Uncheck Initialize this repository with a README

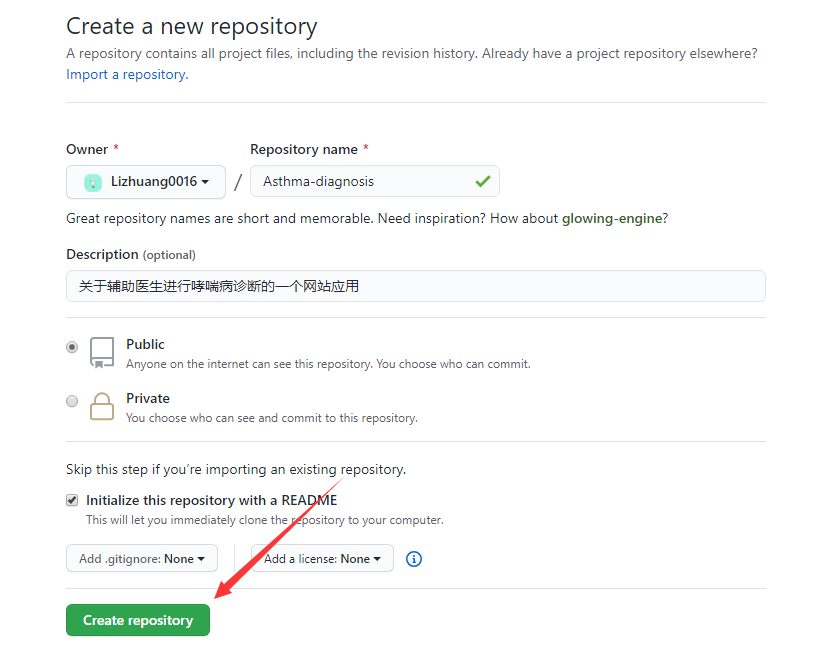pos(72,500)
